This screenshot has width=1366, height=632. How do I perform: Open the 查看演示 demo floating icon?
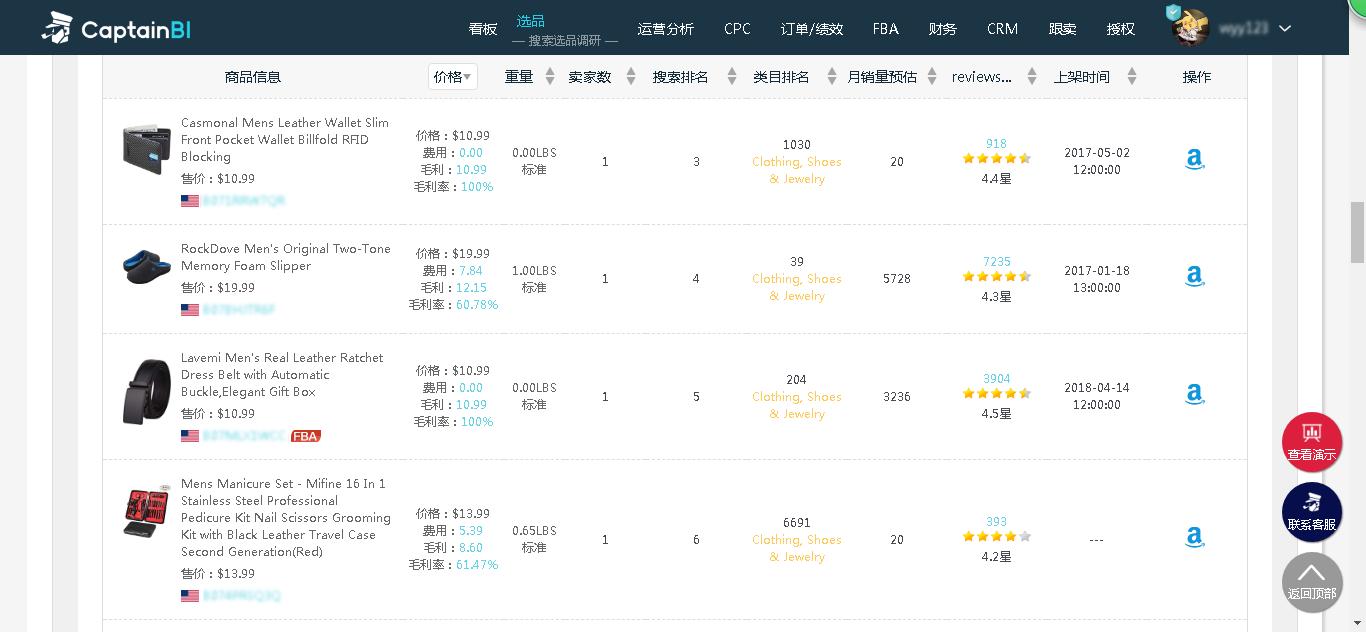click(1312, 441)
